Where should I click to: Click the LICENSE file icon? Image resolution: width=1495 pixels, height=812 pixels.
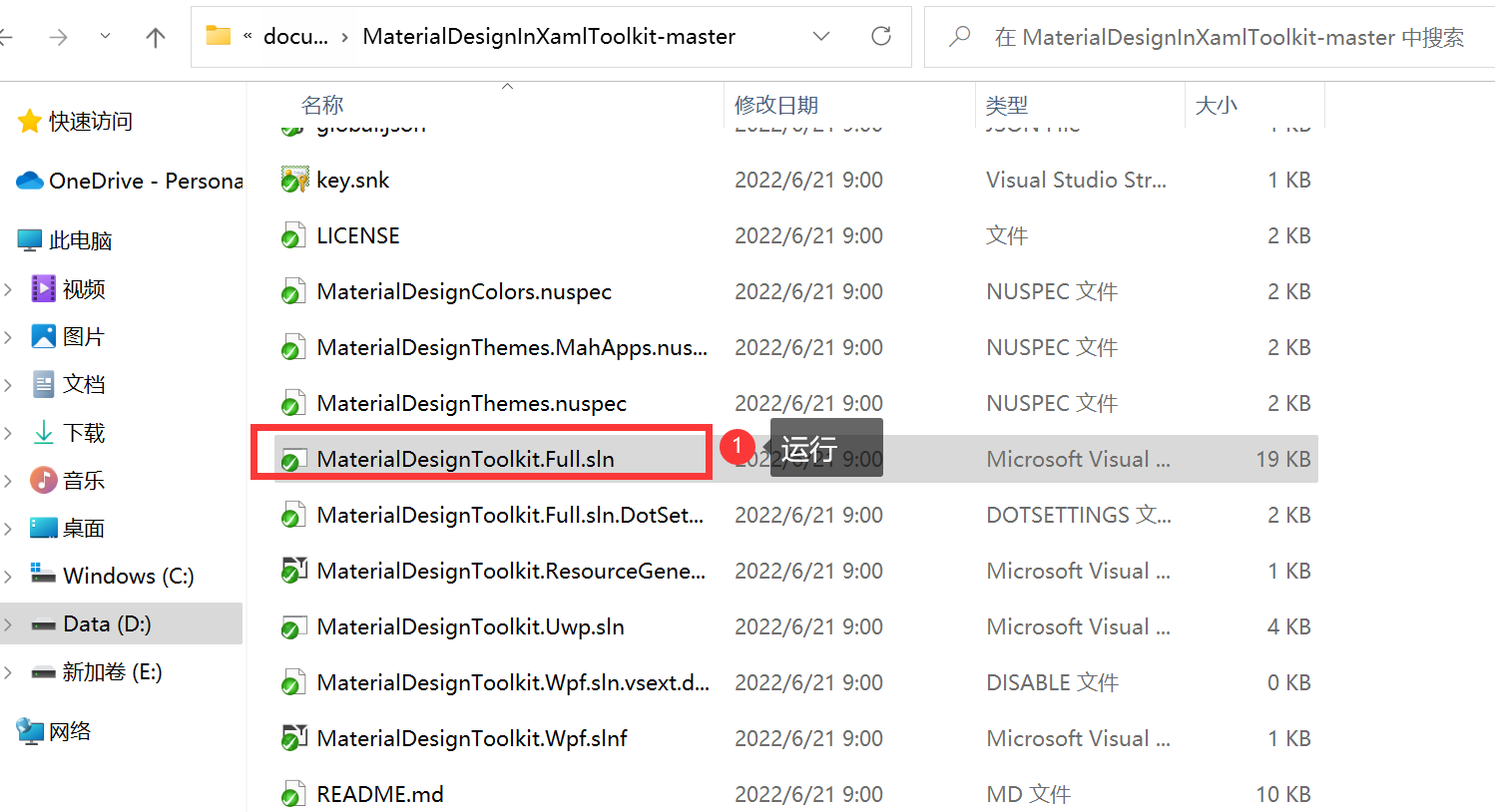[293, 235]
